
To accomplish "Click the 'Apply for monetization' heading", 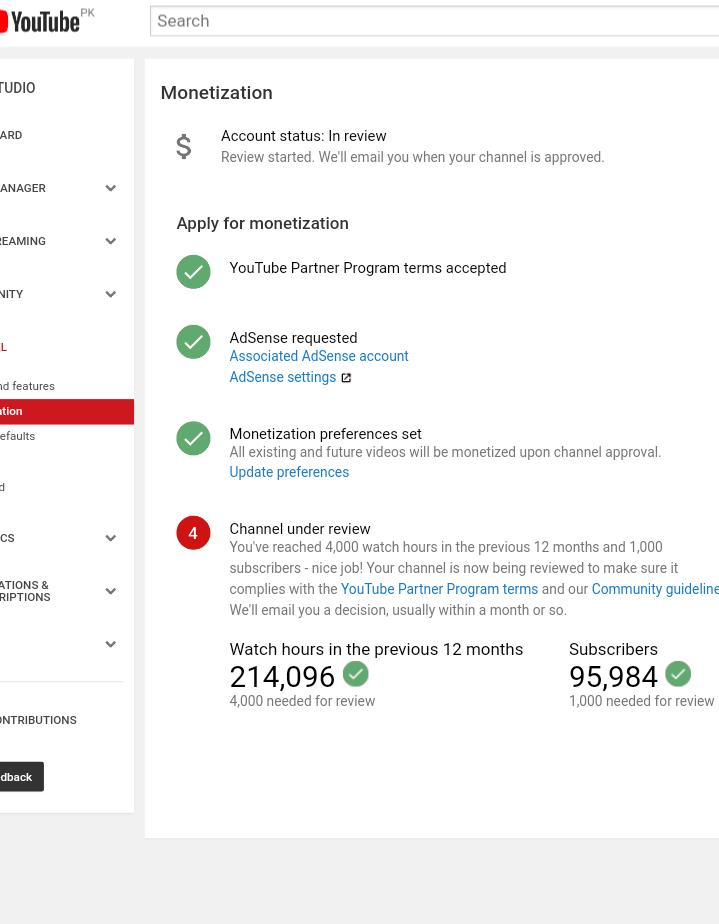I will (262, 223).
